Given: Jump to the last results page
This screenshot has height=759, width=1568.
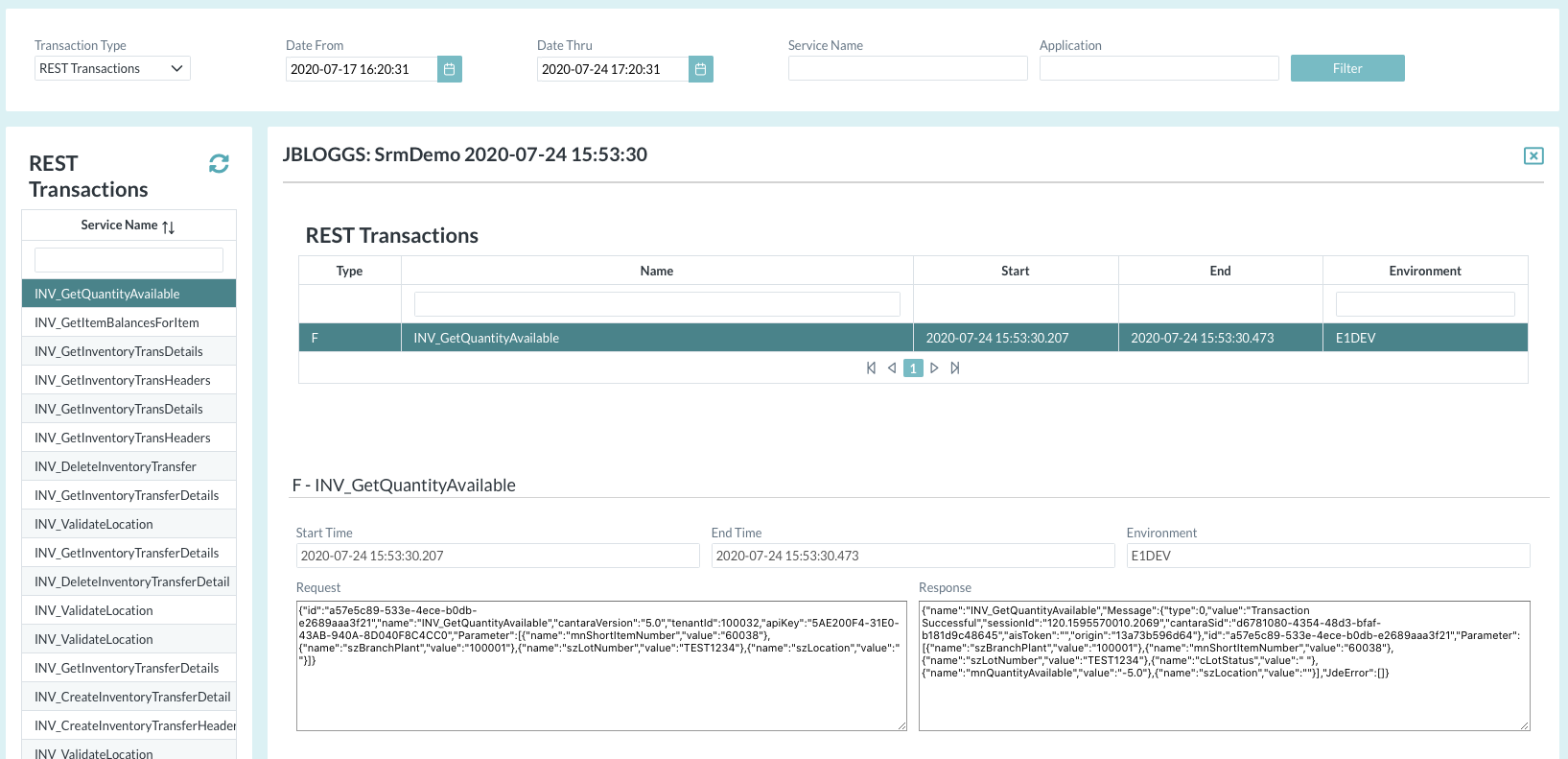Looking at the screenshot, I should point(955,368).
